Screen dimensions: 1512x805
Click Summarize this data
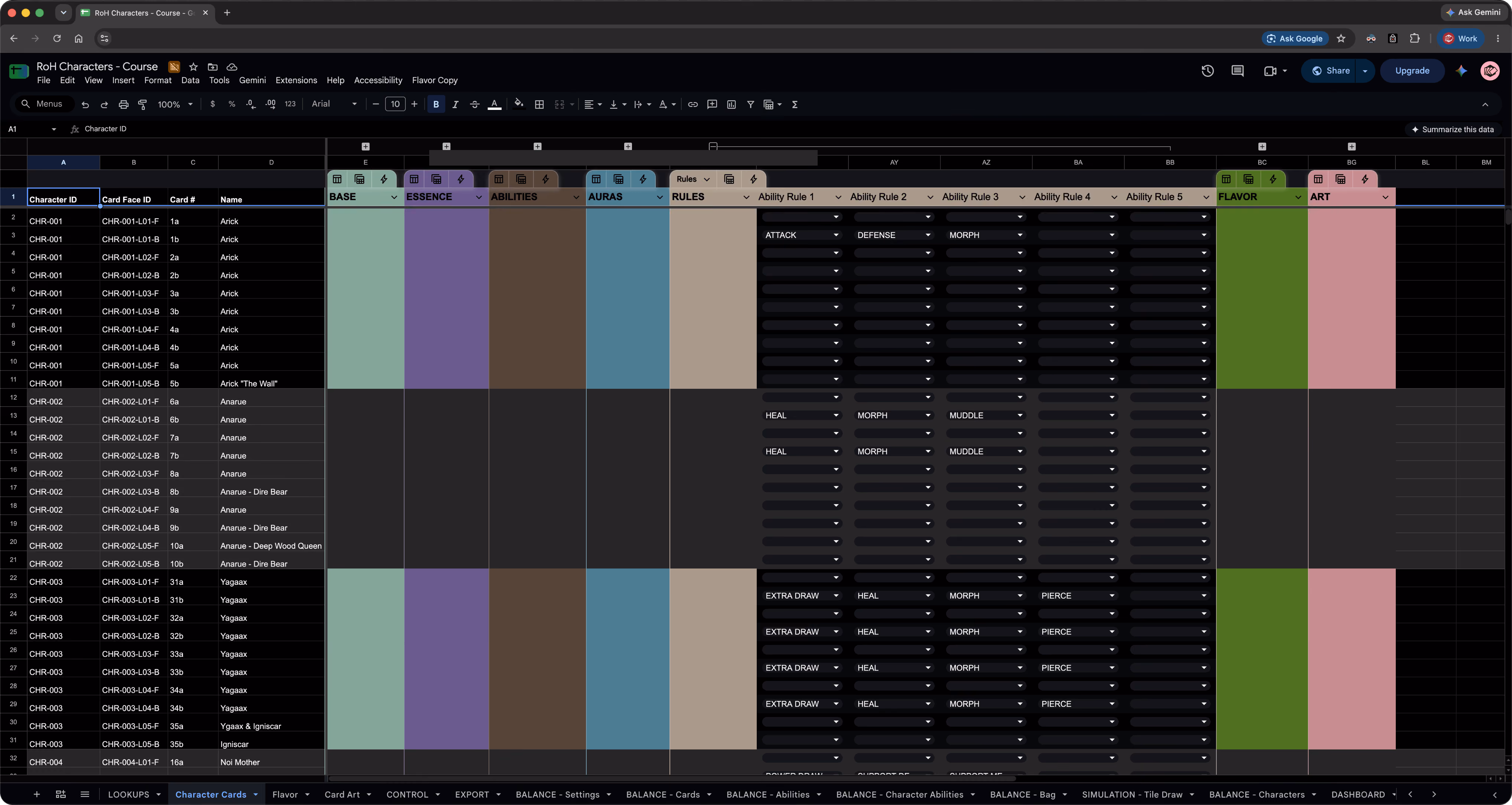pos(1452,129)
